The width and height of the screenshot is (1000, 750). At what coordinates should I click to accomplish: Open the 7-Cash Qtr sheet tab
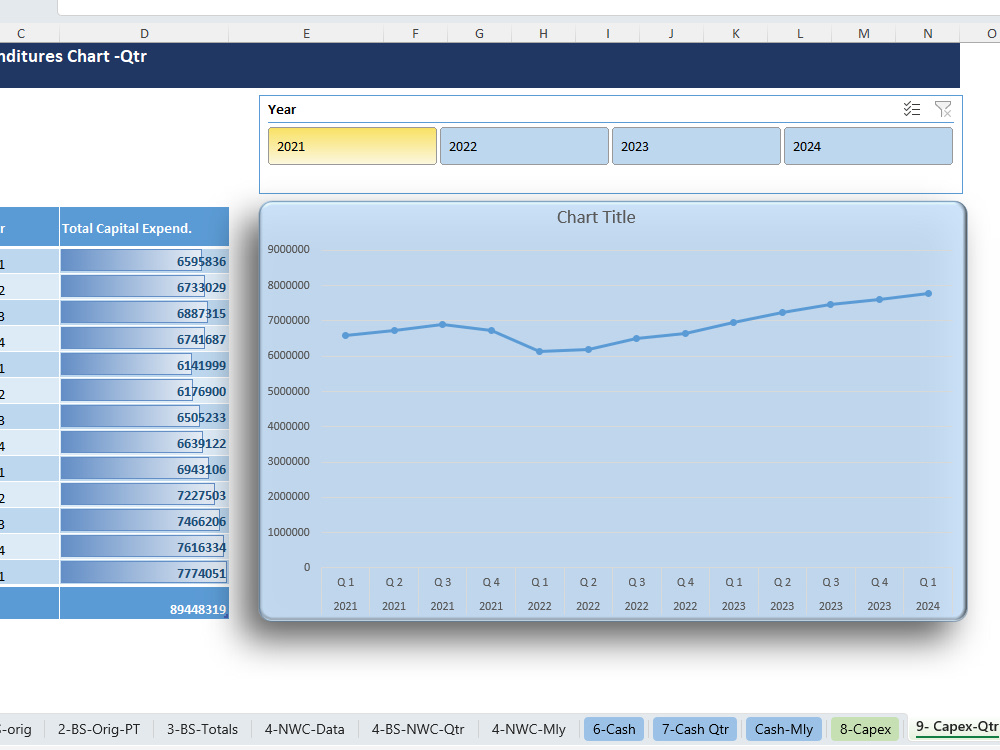click(x=694, y=729)
